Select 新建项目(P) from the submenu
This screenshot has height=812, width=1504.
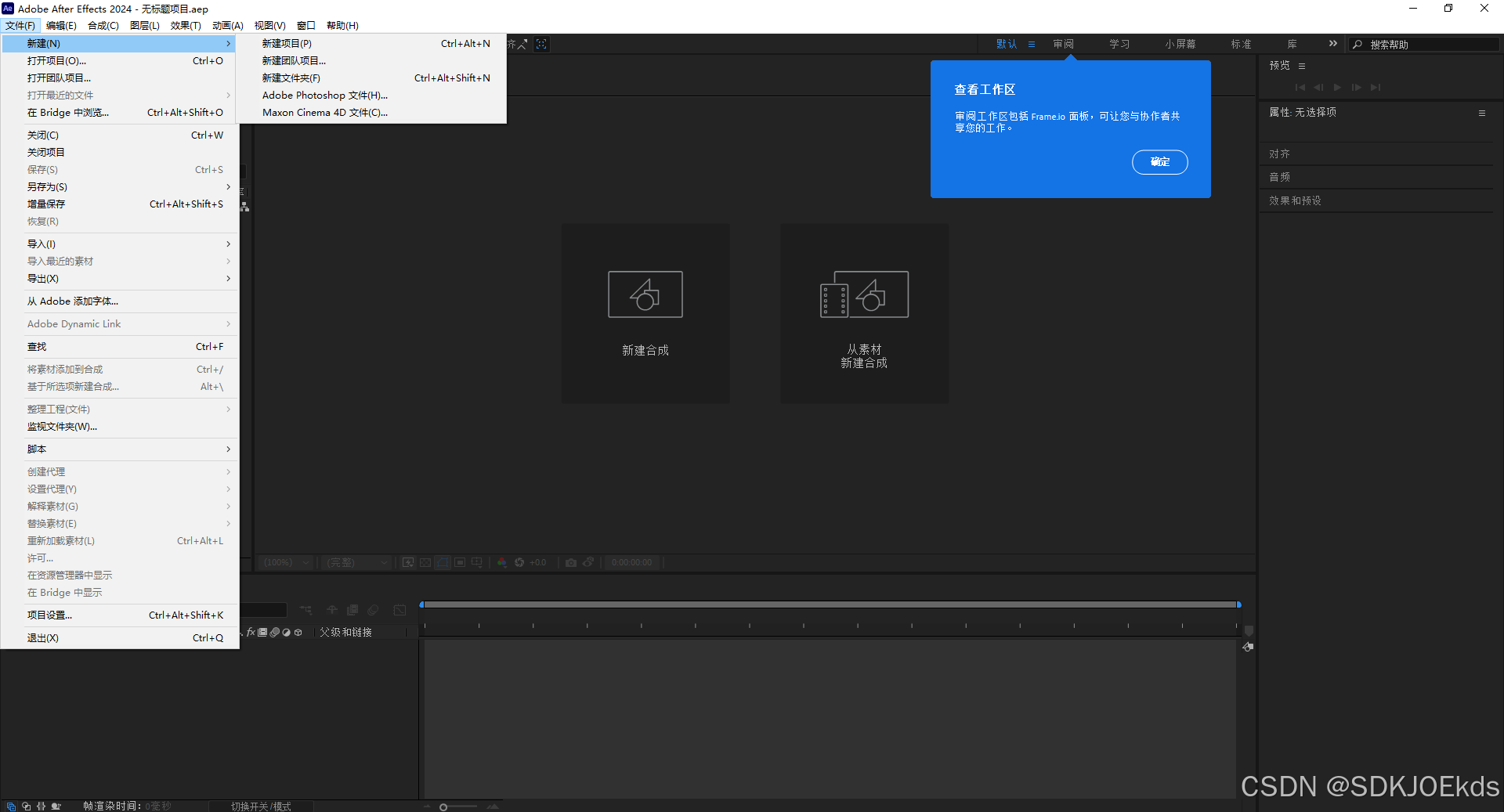[x=373, y=44]
